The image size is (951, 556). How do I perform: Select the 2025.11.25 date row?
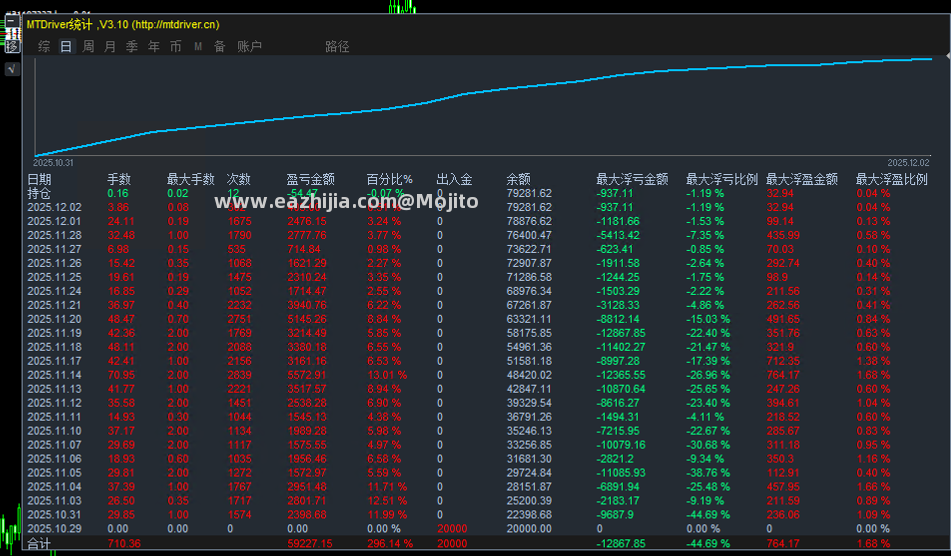tap(54, 277)
